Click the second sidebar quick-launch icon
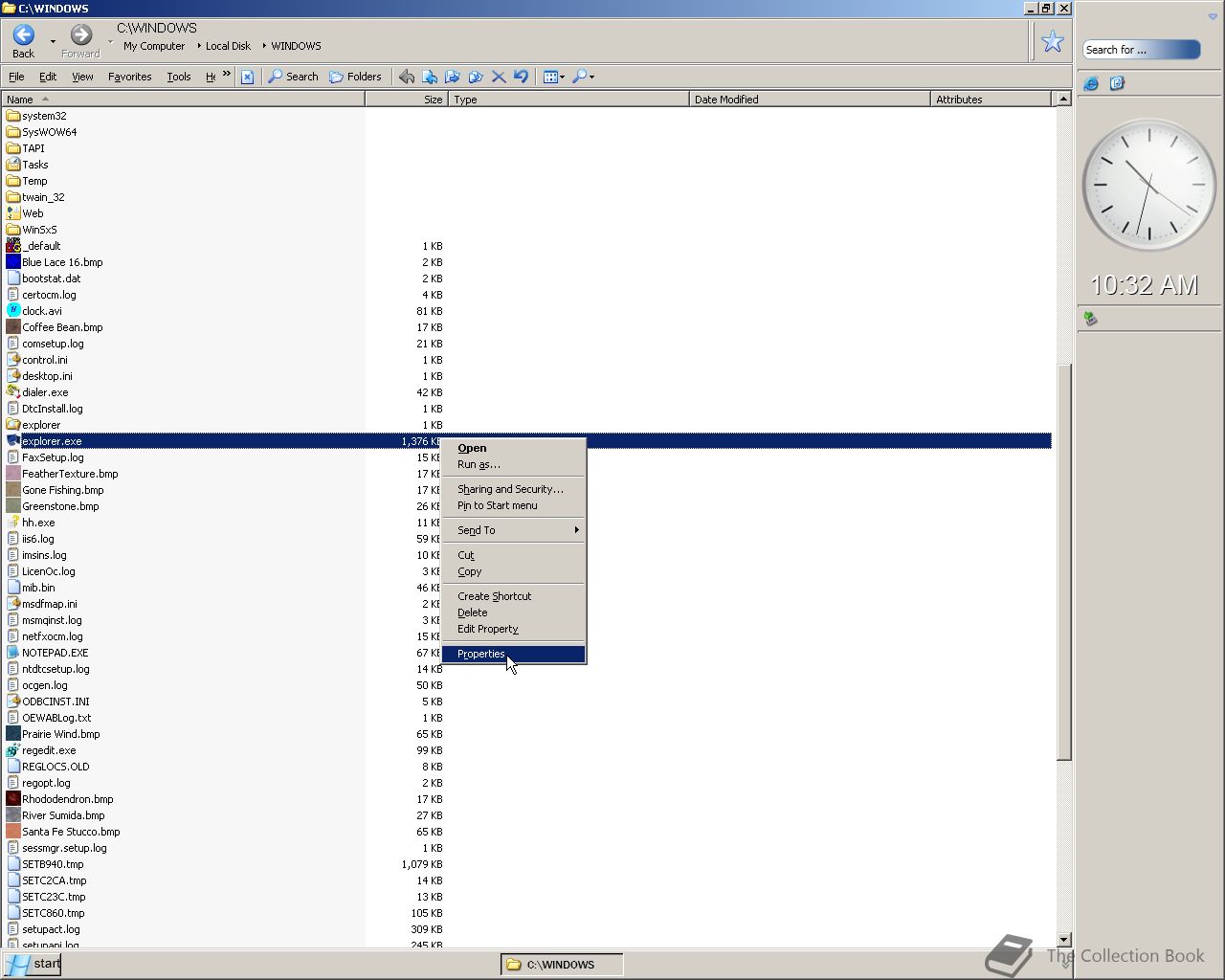1225x980 pixels. click(x=1117, y=84)
